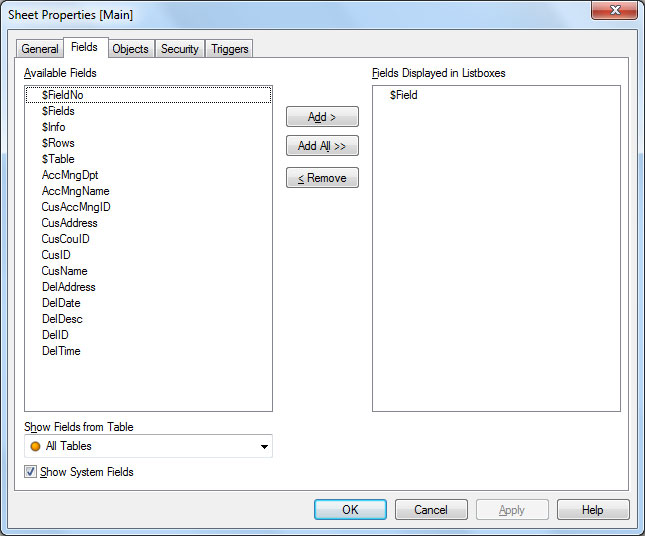
Task: Open the Show Fields from Table dropdown
Action: [148, 446]
